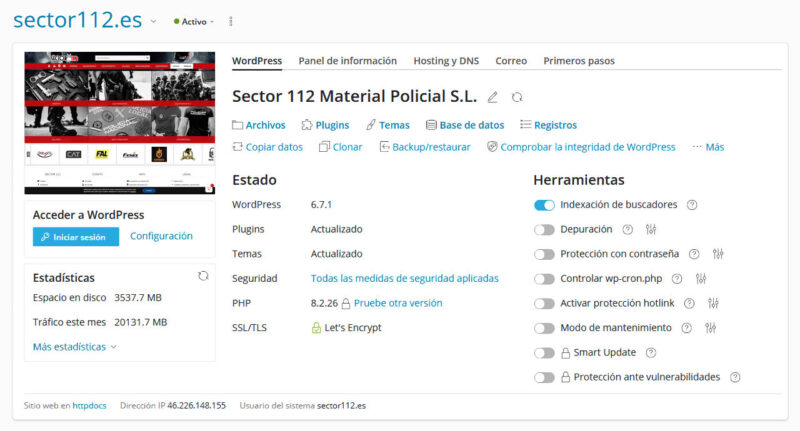Image resolution: width=800 pixels, height=431 pixels.
Task: Enable Protección ante vulnerabilidades switch
Action: (x=544, y=377)
